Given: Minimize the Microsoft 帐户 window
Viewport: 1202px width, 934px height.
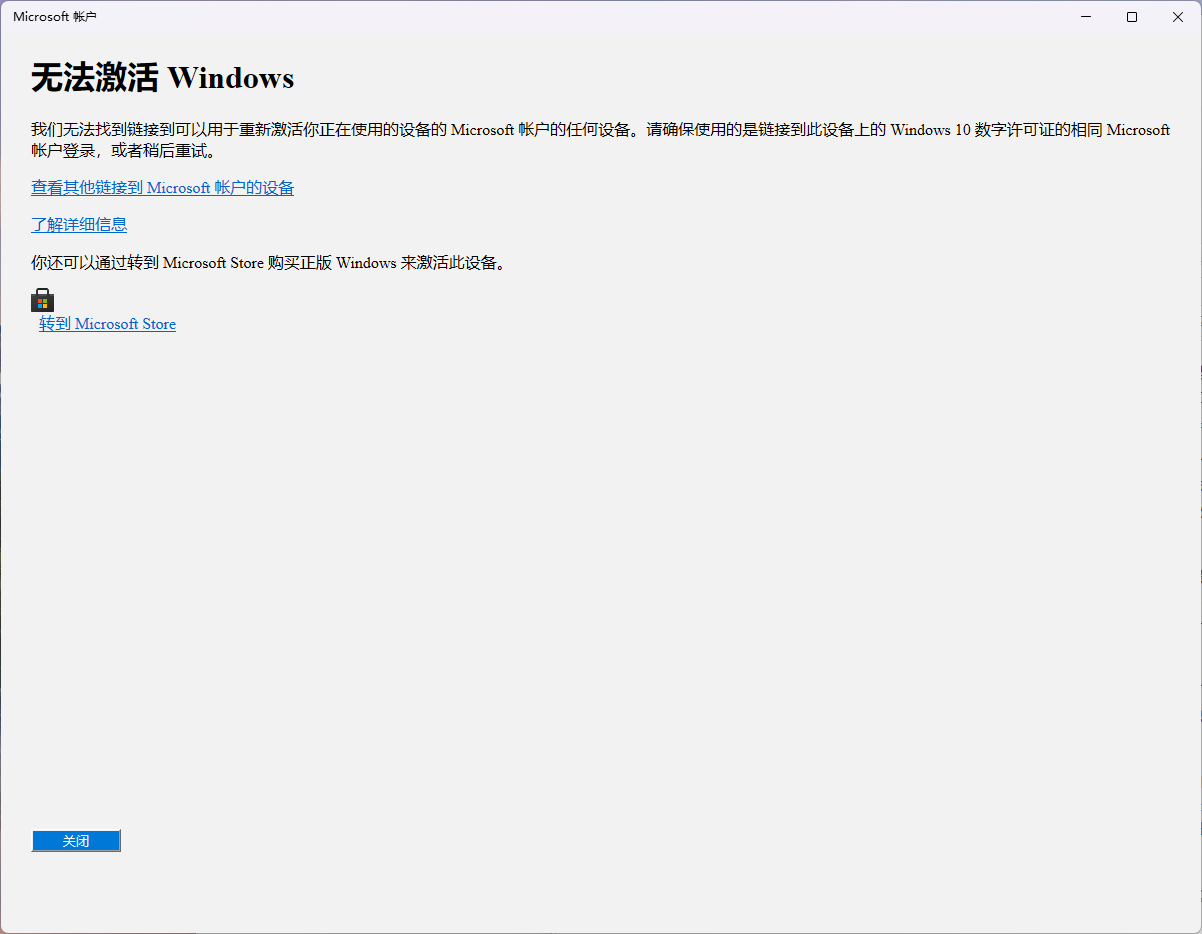Looking at the screenshot, I should [1086, 17].
